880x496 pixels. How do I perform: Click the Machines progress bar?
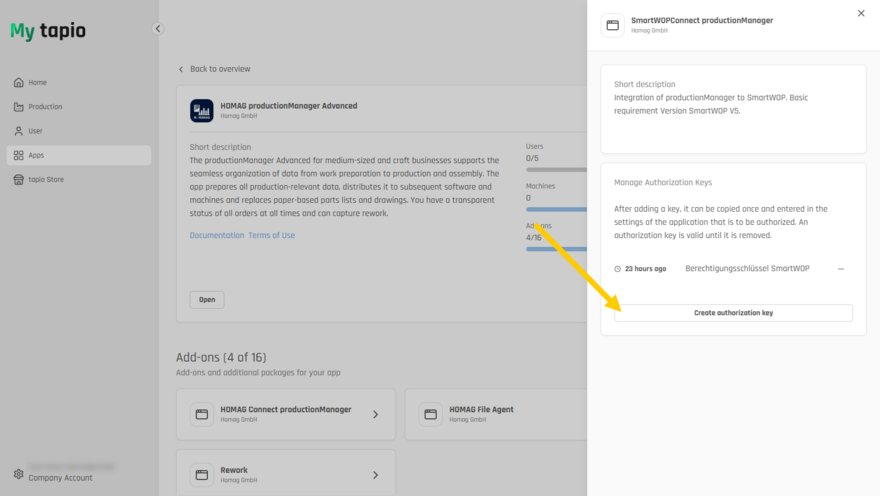[x=556, y=209]
